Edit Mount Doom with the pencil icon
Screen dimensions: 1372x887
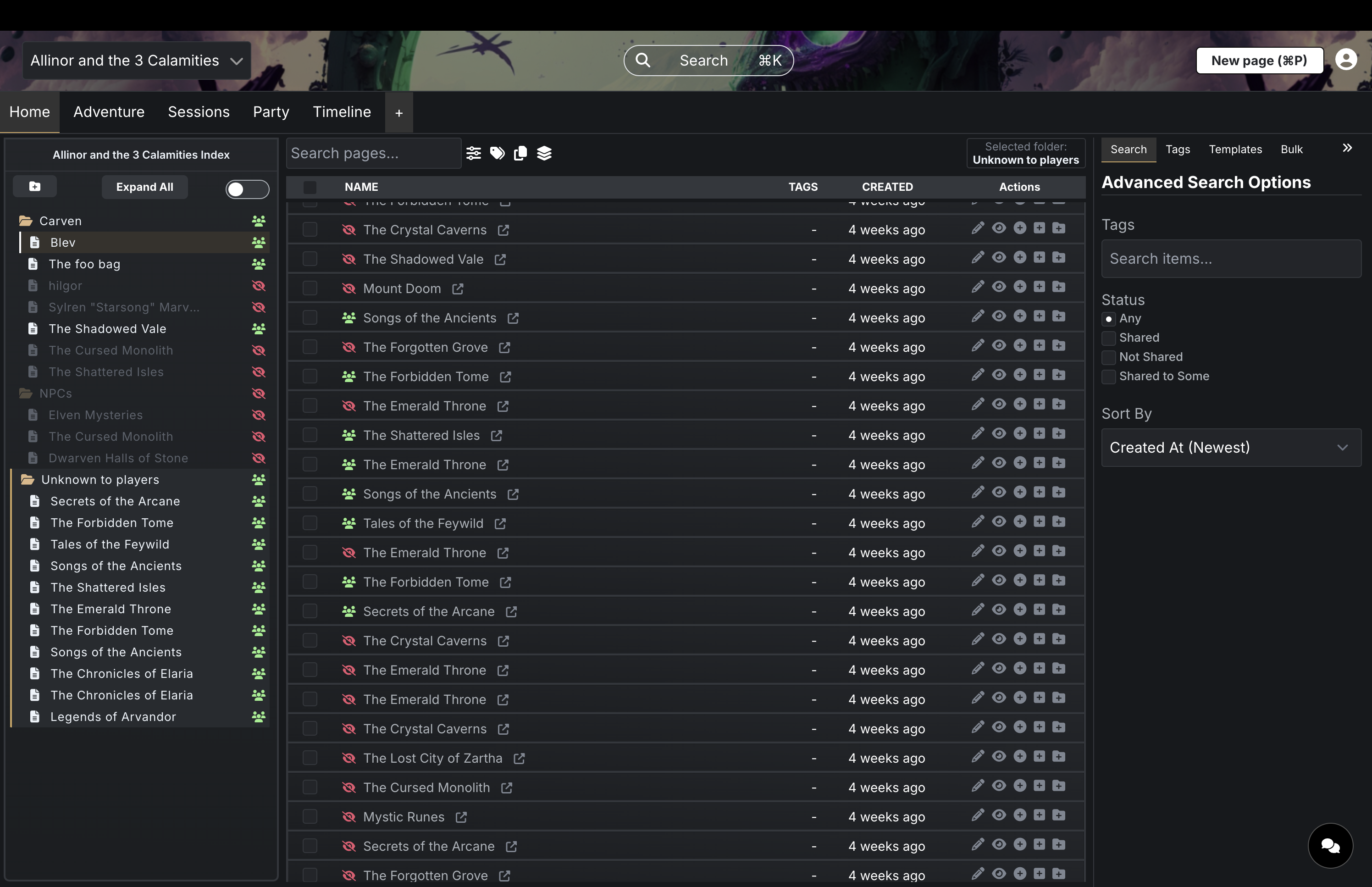tap(977, 288)
